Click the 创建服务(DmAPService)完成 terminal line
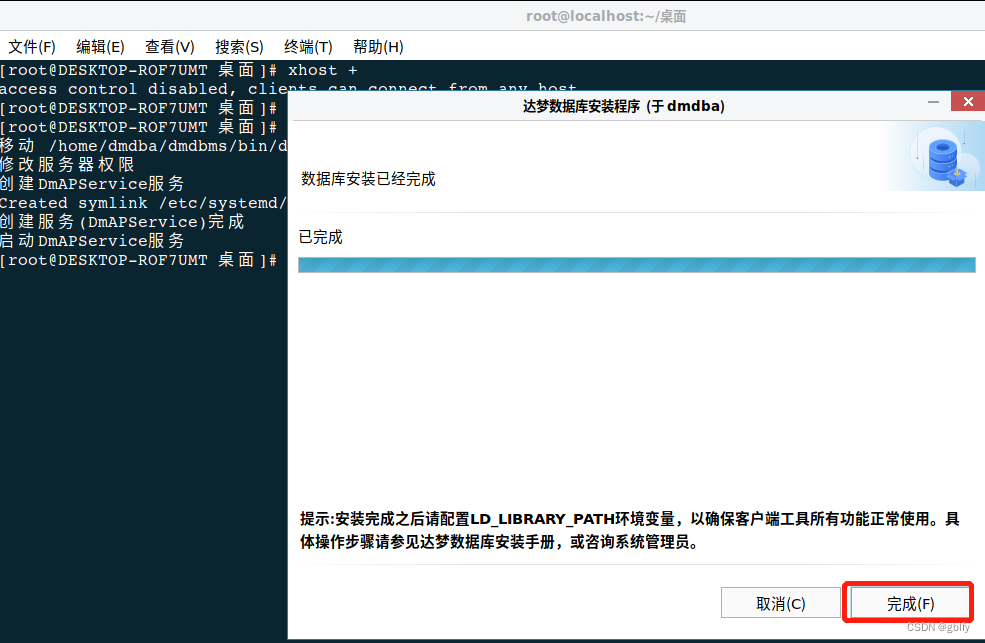The width and height of the screenshot is (985, 643). click(x=122, y=222)
